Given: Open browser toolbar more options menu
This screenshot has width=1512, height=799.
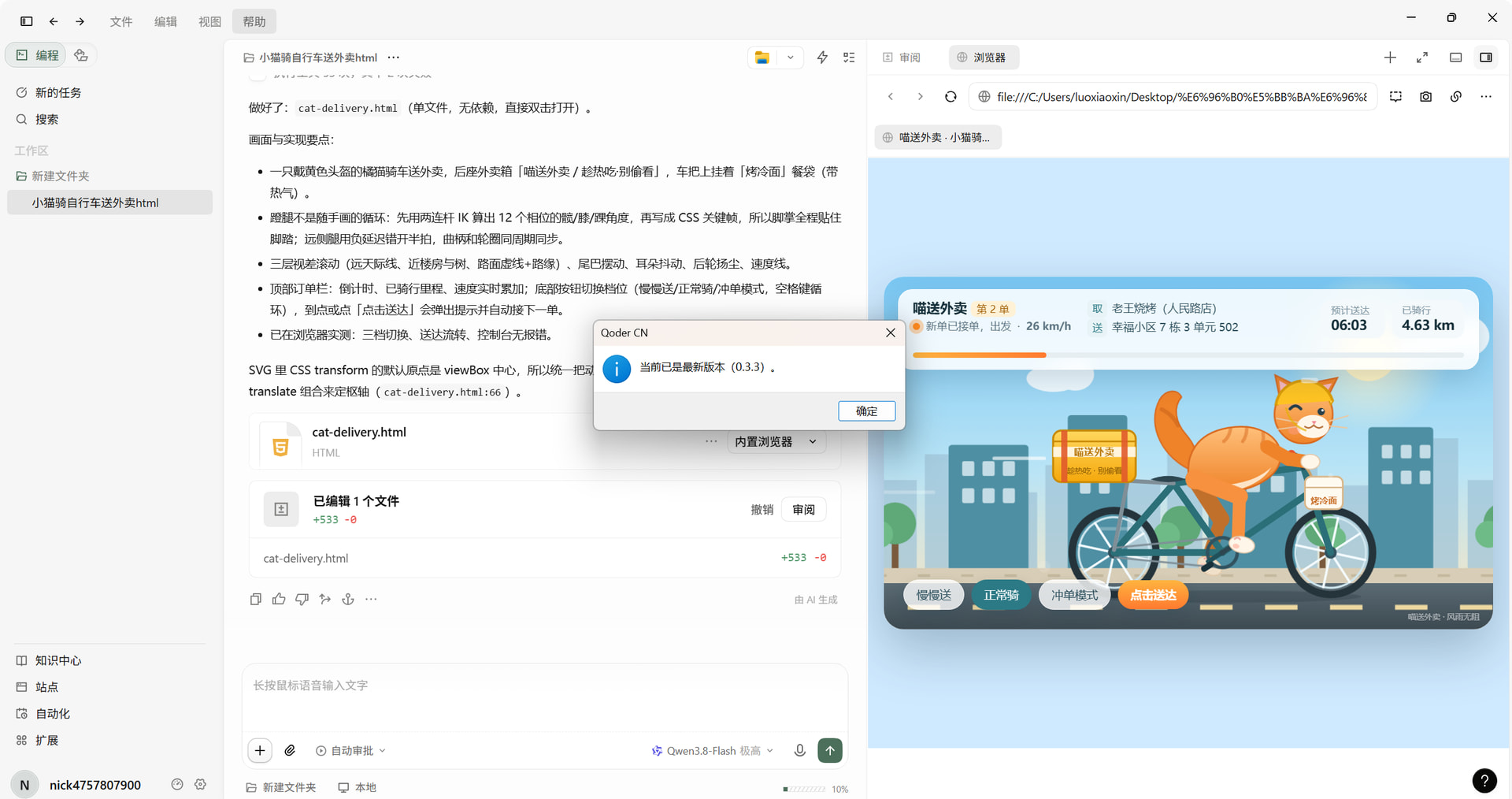Looking at the screenshot, I should click(1486, 97).
